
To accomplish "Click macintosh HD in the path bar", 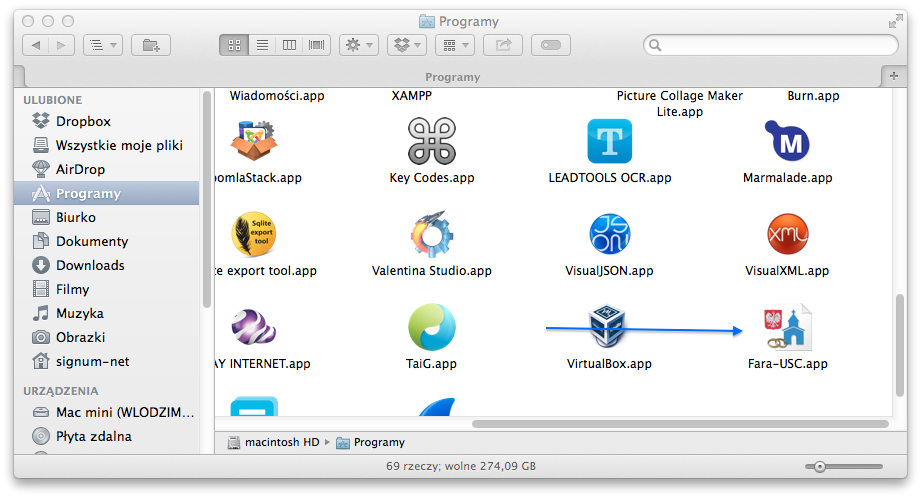I will pos(274,442).
